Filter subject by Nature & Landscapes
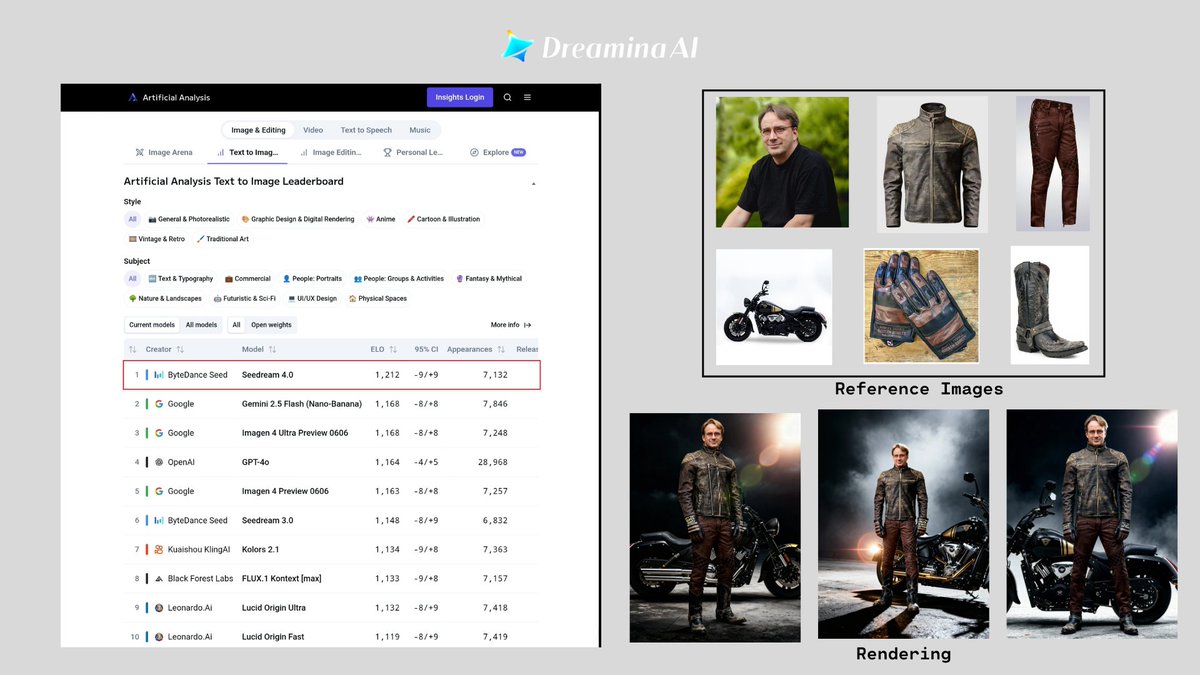Image resolution: width=1200 pixels, height=675 pixels. point(165,298)
